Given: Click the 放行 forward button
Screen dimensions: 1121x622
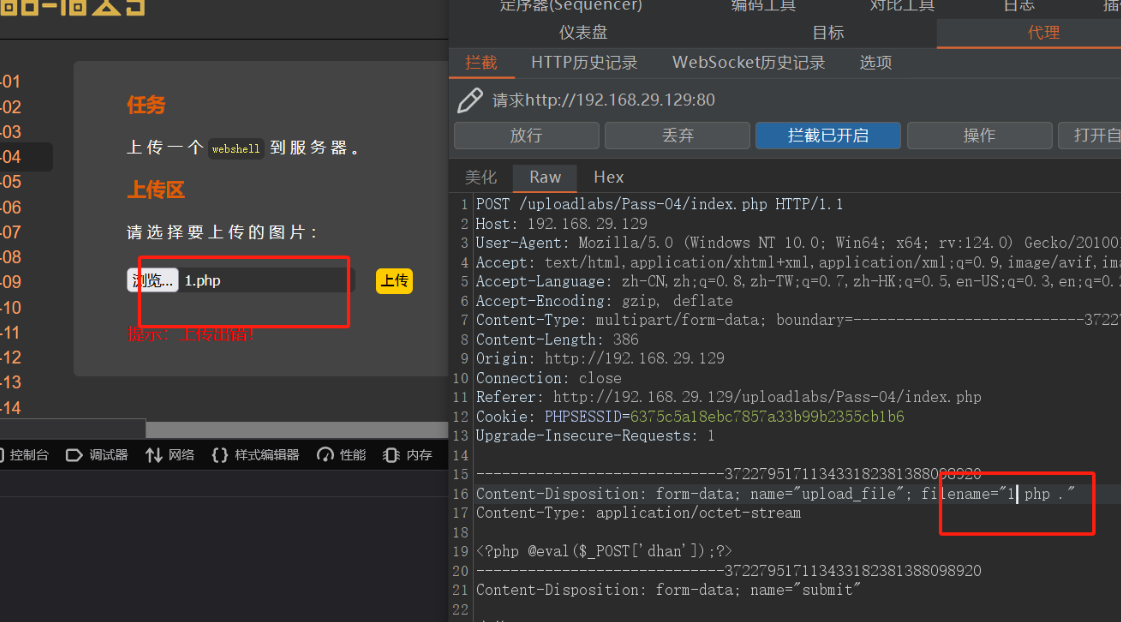Looking at the screenshot, I should coord(526,135).
